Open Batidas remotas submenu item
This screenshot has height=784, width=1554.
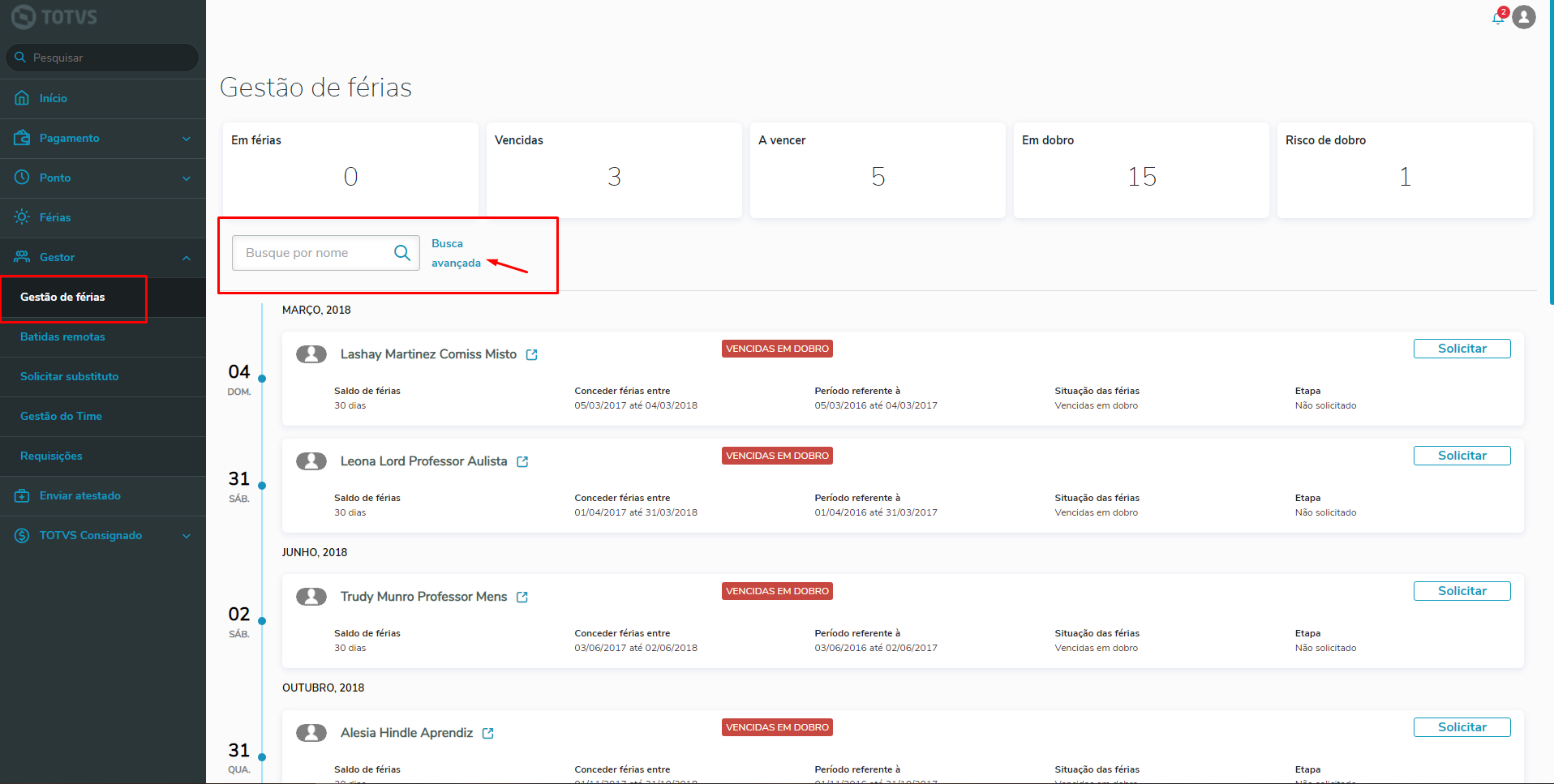pos(103,336)
